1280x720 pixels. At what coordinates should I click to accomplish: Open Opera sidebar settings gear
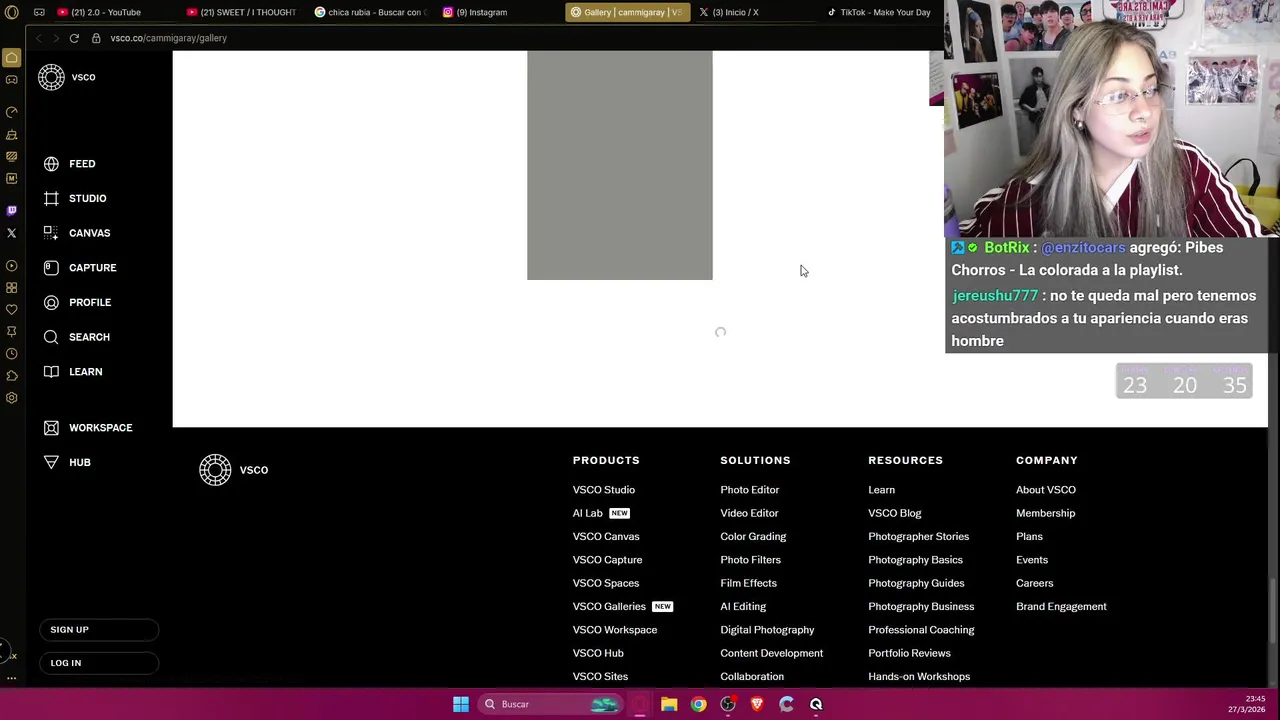(11, 398)
